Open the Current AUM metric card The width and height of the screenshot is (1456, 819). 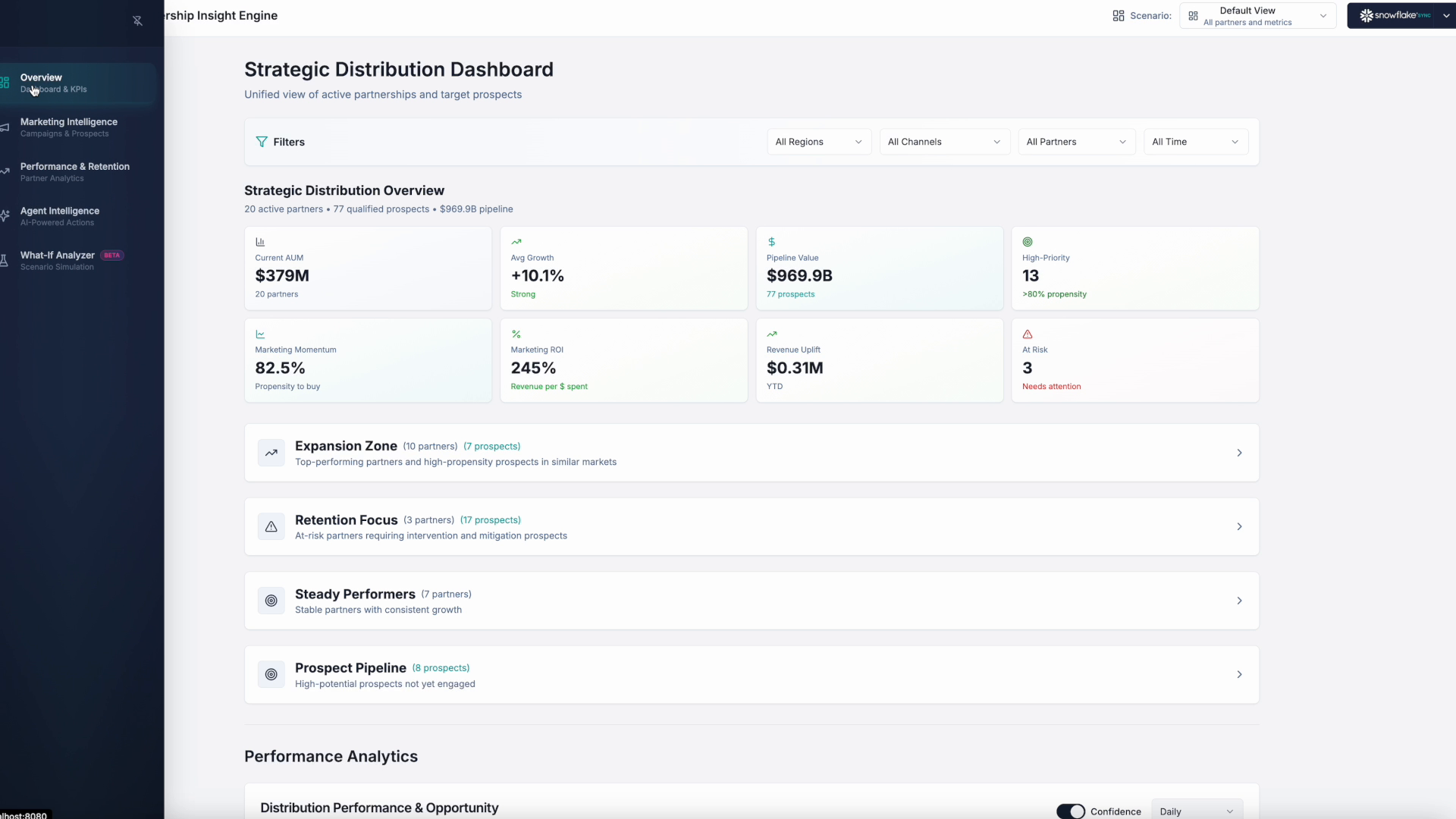(x=368, y=268)
